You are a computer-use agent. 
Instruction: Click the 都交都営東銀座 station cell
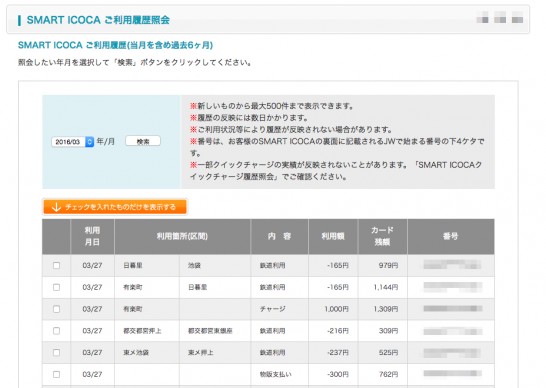click(215, 331)
